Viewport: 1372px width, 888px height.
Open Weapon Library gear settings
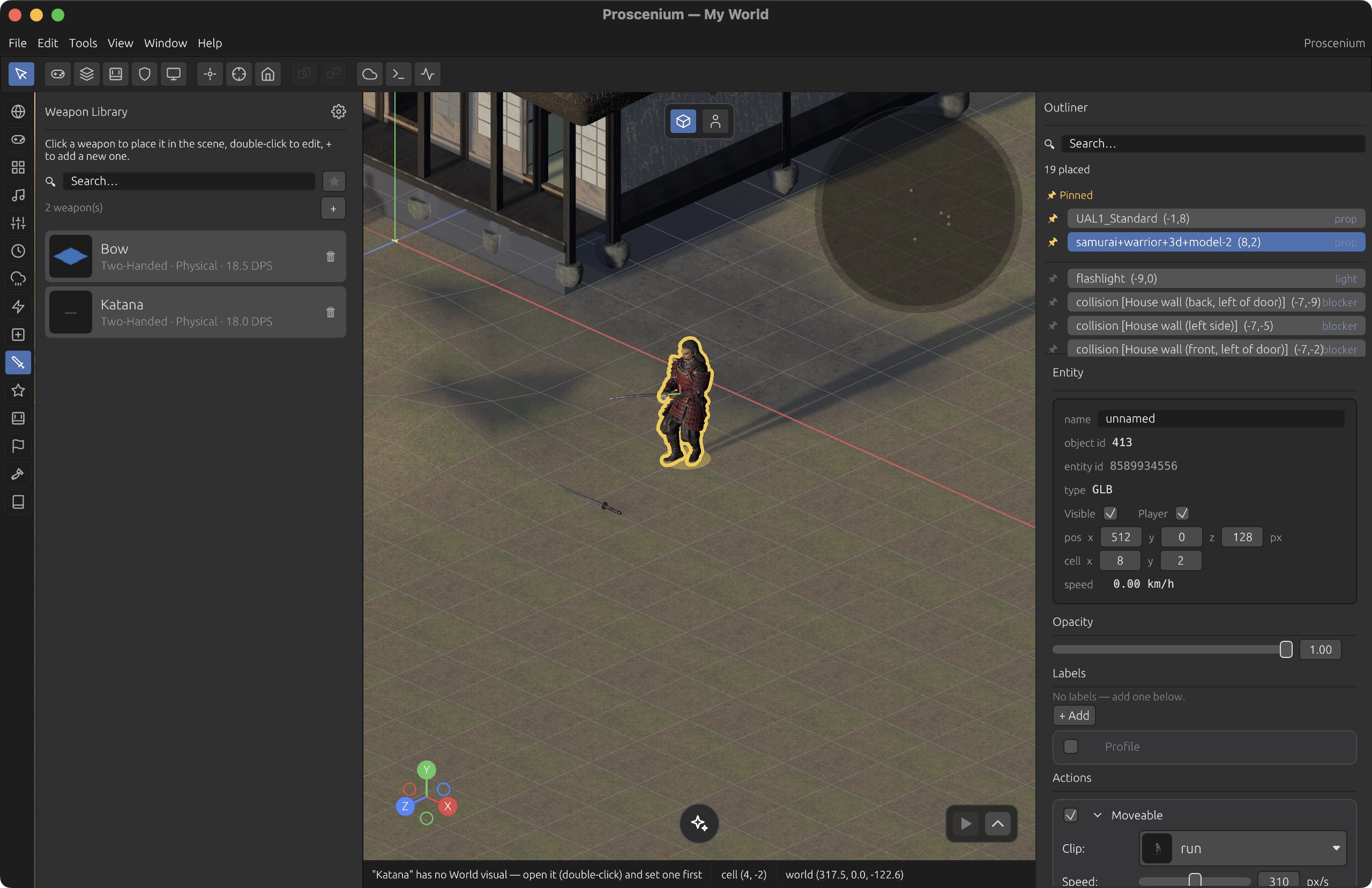pos(339,112)
